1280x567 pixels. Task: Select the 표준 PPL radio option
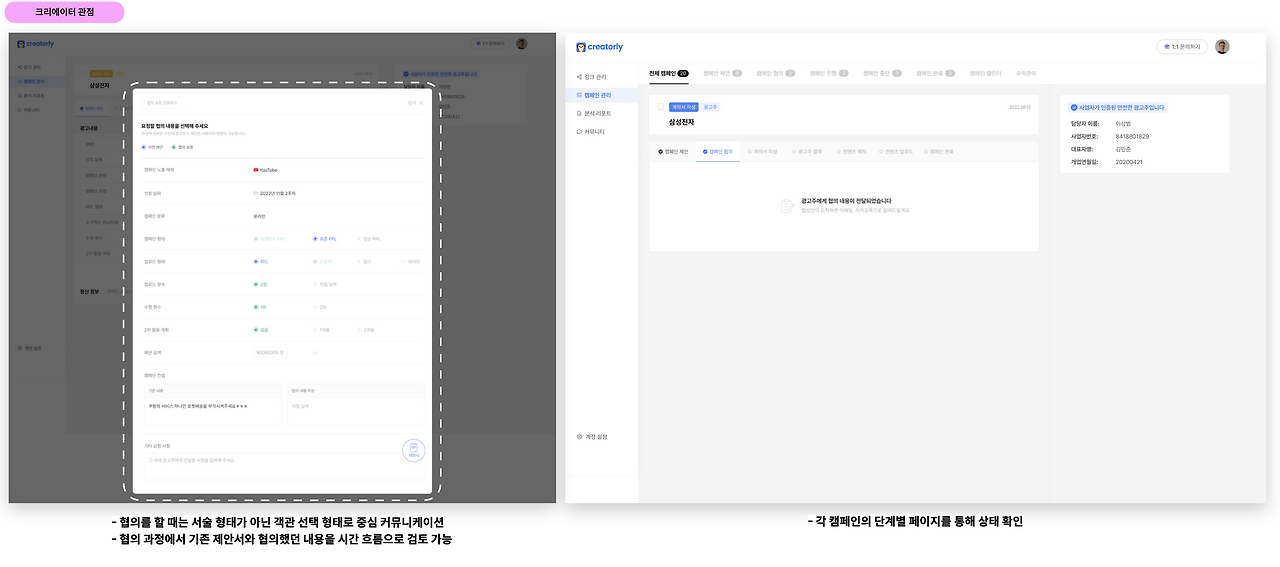pos(327,238)
